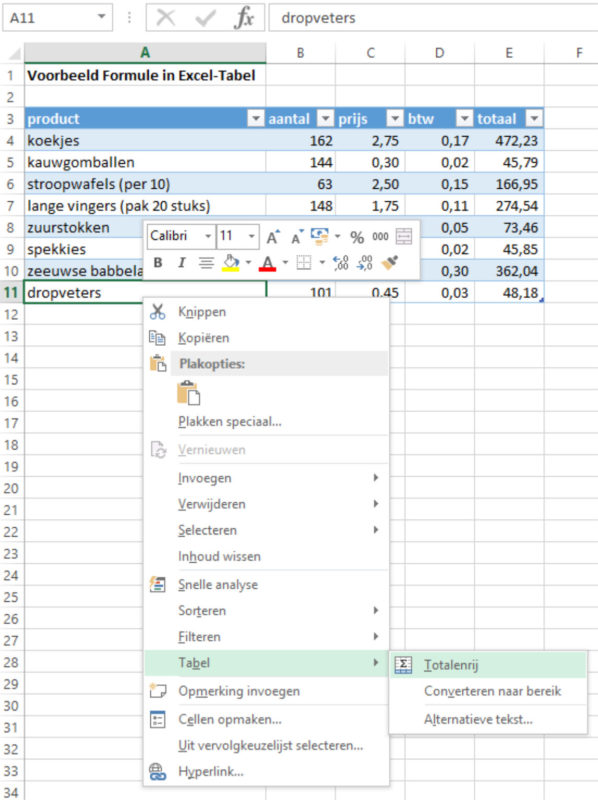This screenshot has width=598, height=800.
Task: Click cell containing kauwgomballen
Action: [x=145, y=162]
